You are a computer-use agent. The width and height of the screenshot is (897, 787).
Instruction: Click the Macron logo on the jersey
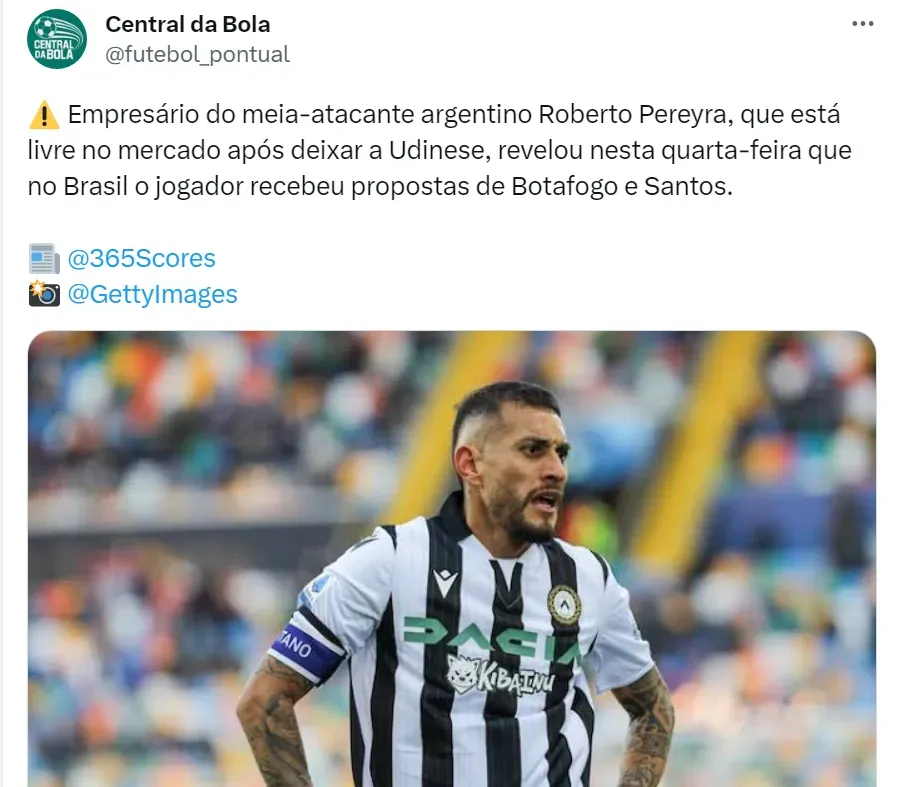(x=445, y=582)
